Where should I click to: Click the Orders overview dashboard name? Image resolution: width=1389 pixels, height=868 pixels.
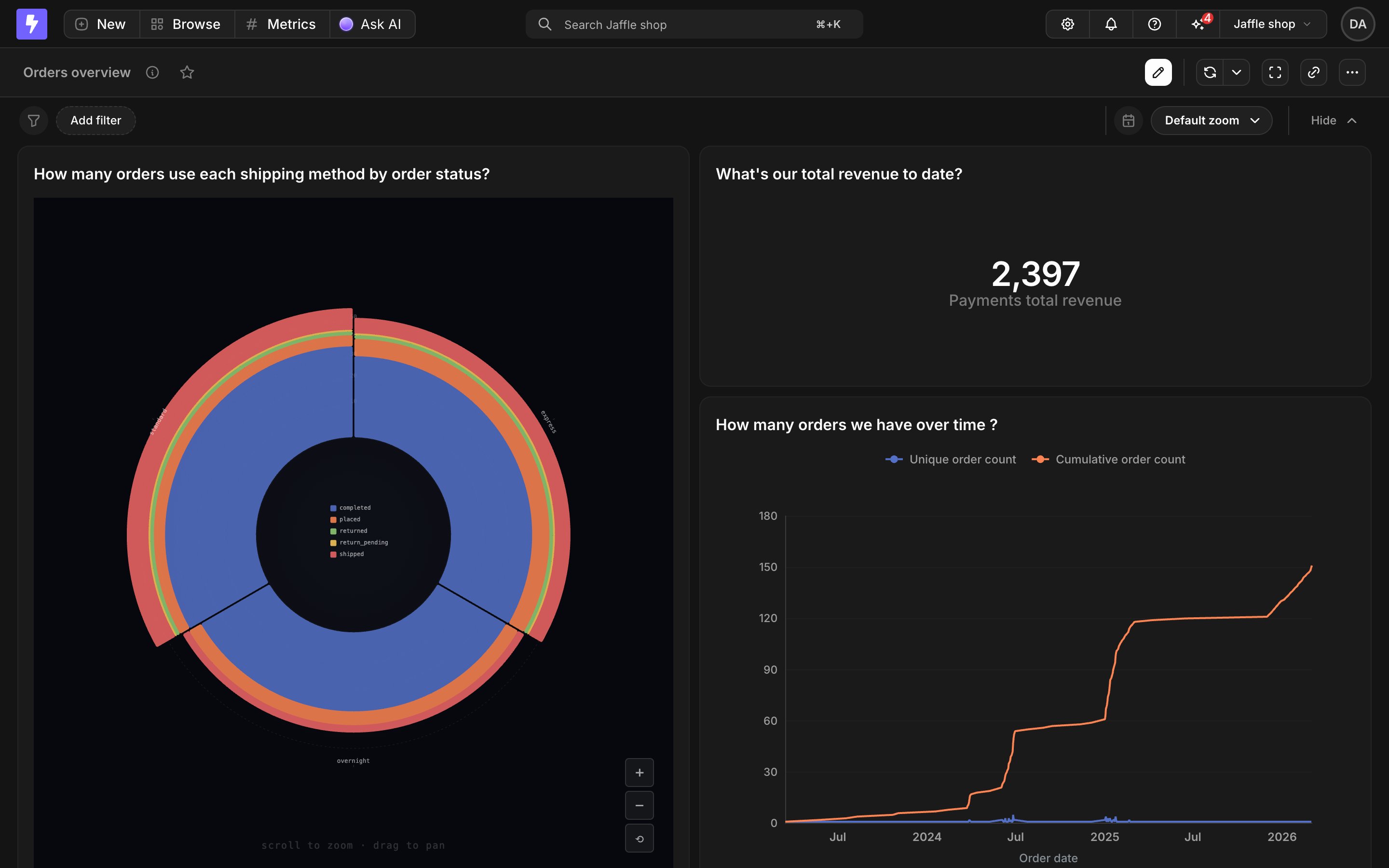77,72
